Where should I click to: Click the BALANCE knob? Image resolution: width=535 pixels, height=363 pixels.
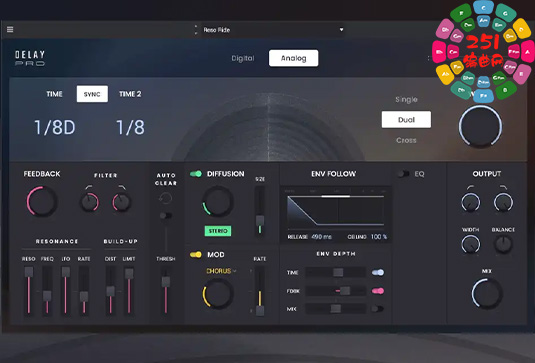click(x=503, y=244)
